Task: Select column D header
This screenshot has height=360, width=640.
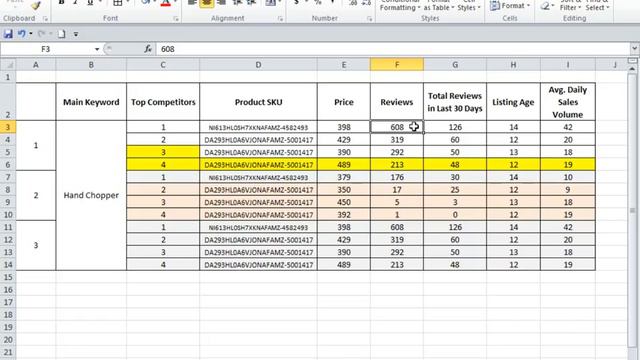Action: click(x=258, y=65)
